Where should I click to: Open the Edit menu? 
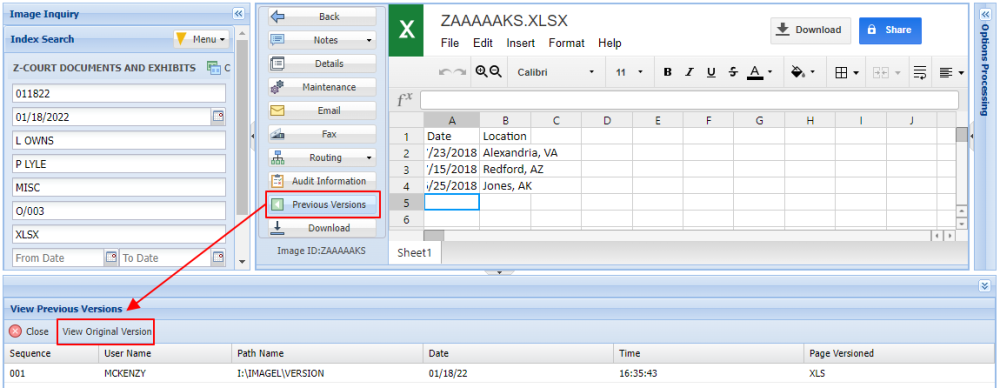(483, 43)
